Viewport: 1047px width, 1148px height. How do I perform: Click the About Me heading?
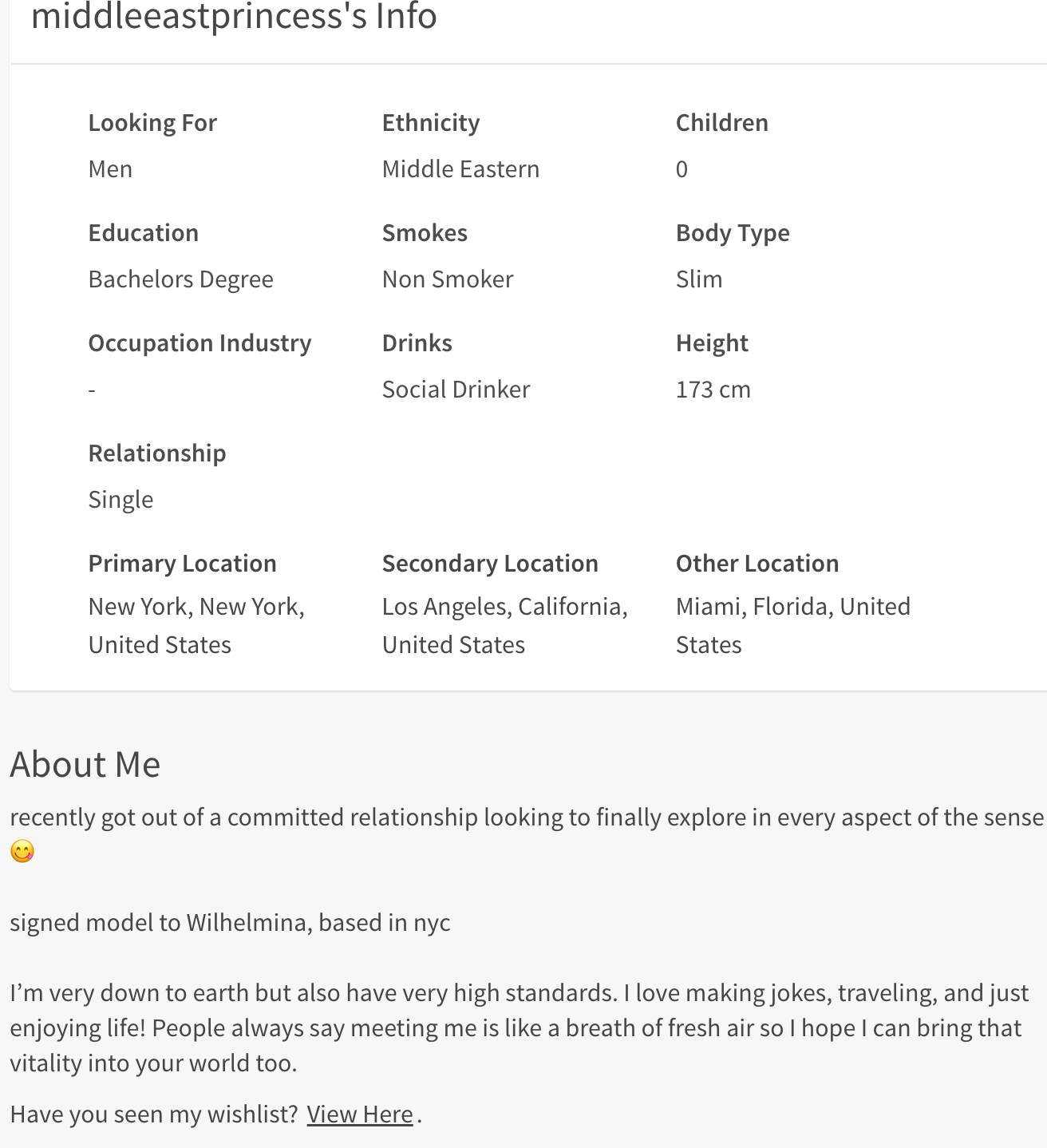click(x=85, y=765)
